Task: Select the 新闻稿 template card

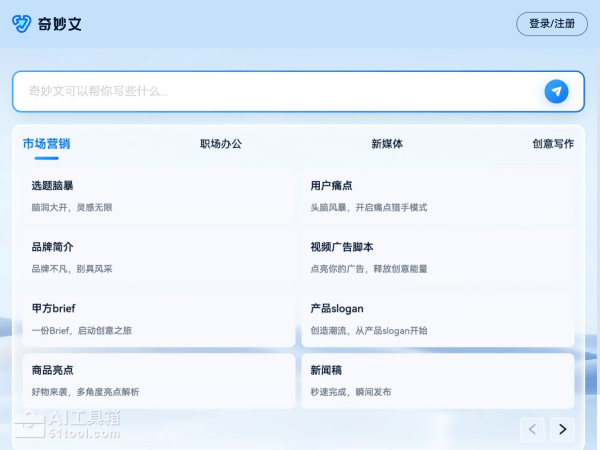Action: point(438,380)
